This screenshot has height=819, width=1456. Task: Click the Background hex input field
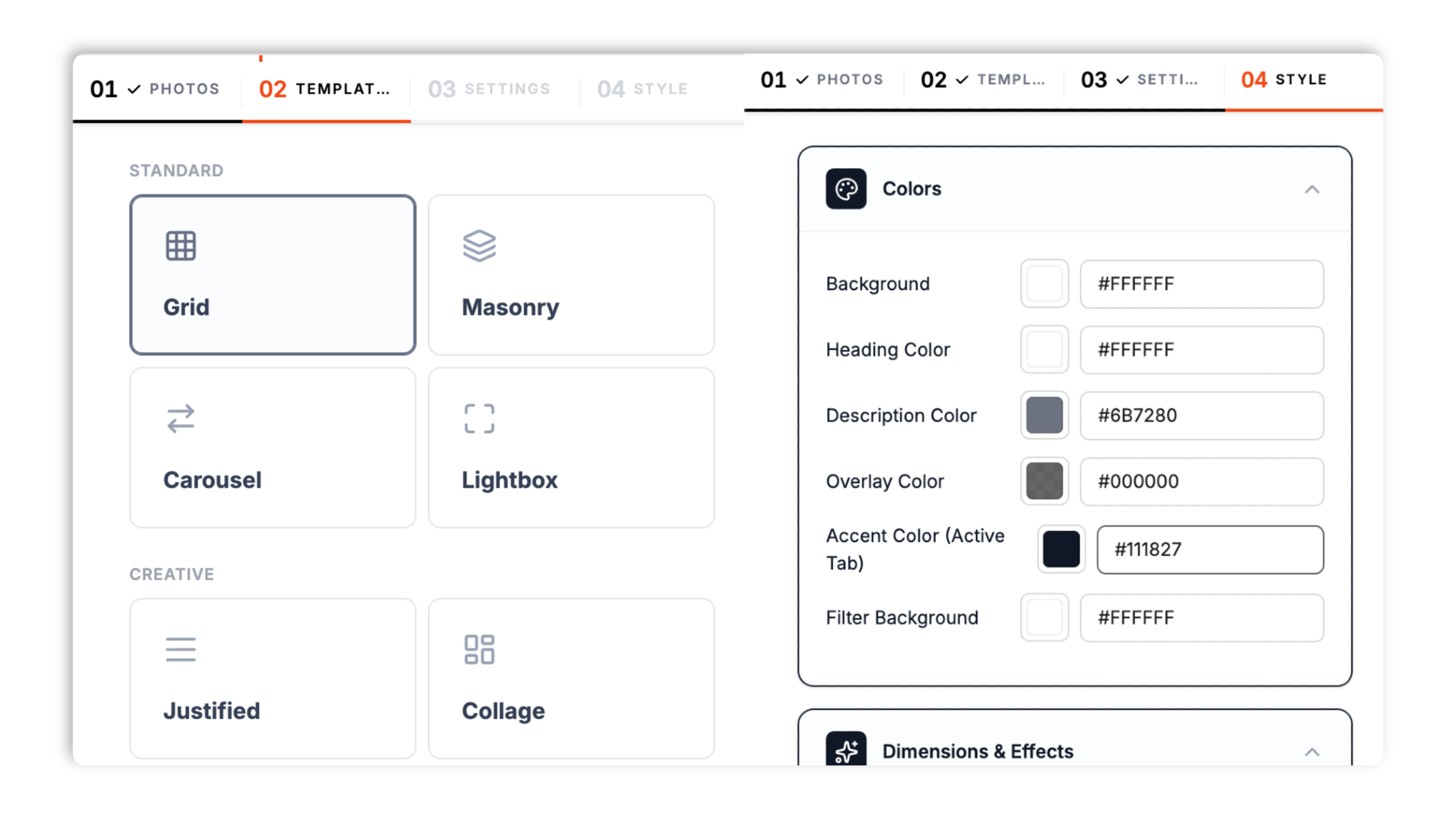(x=1202, y=284)
